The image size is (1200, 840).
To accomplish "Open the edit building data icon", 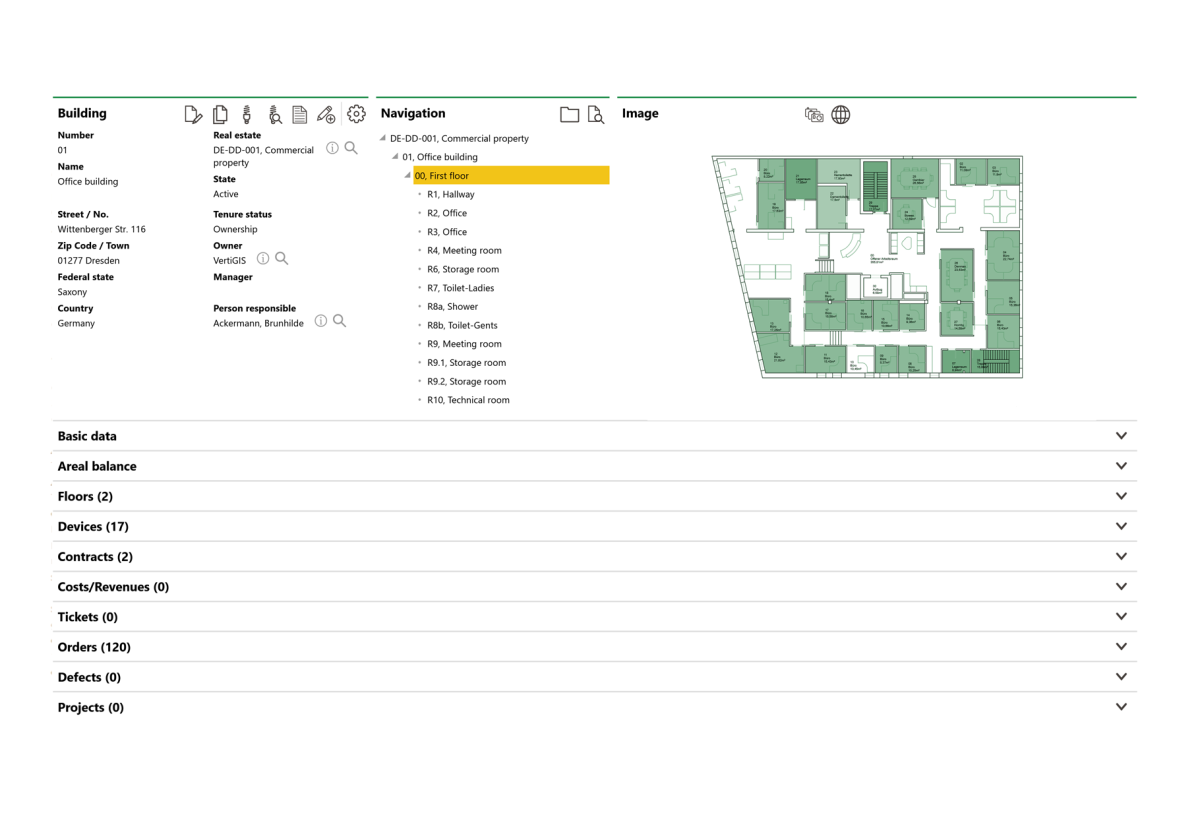I will (x=193, y=114).
